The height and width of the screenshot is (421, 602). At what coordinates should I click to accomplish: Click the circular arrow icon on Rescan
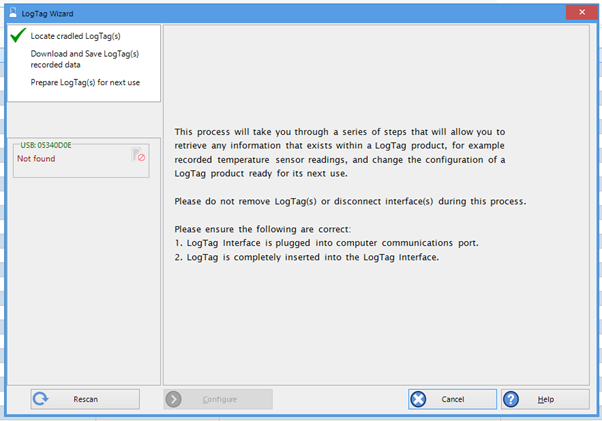coord(41,399)
